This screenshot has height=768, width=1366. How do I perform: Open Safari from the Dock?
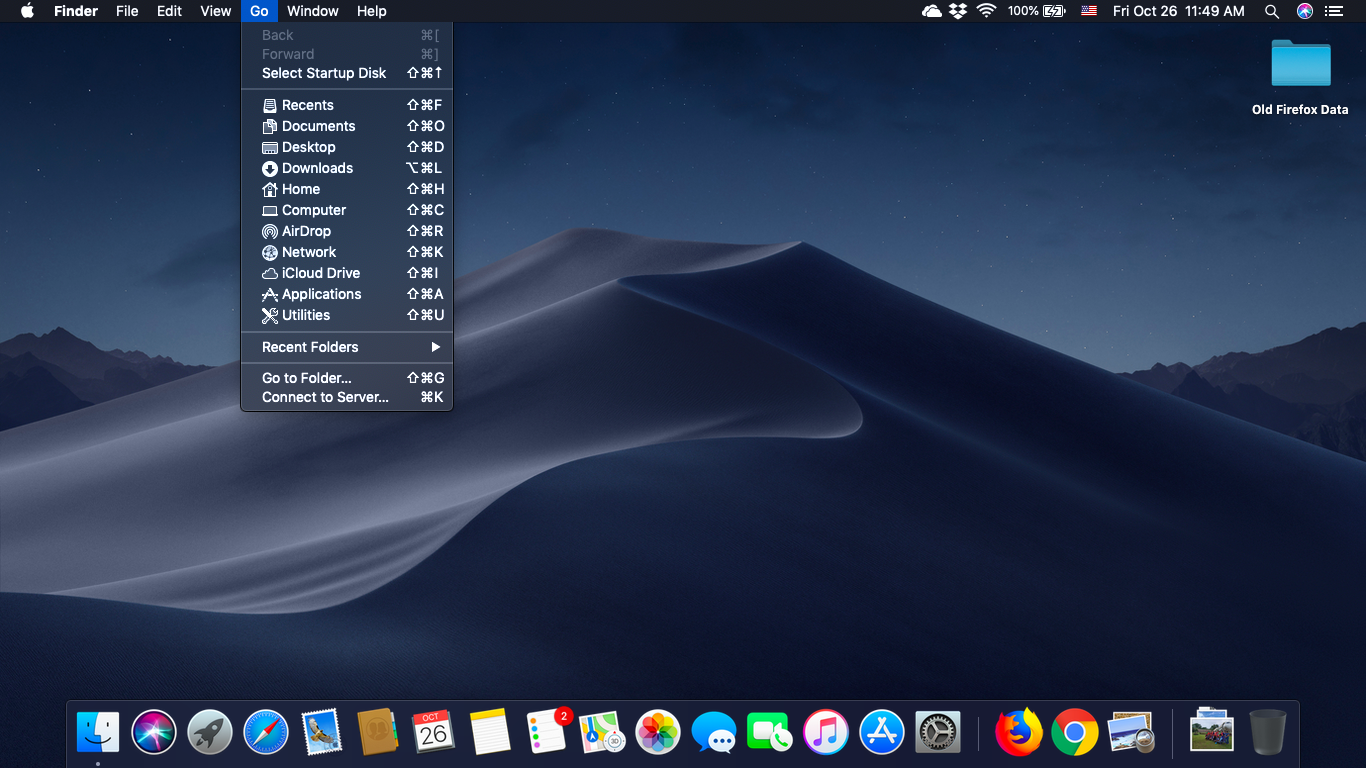(x=266, y=733)
